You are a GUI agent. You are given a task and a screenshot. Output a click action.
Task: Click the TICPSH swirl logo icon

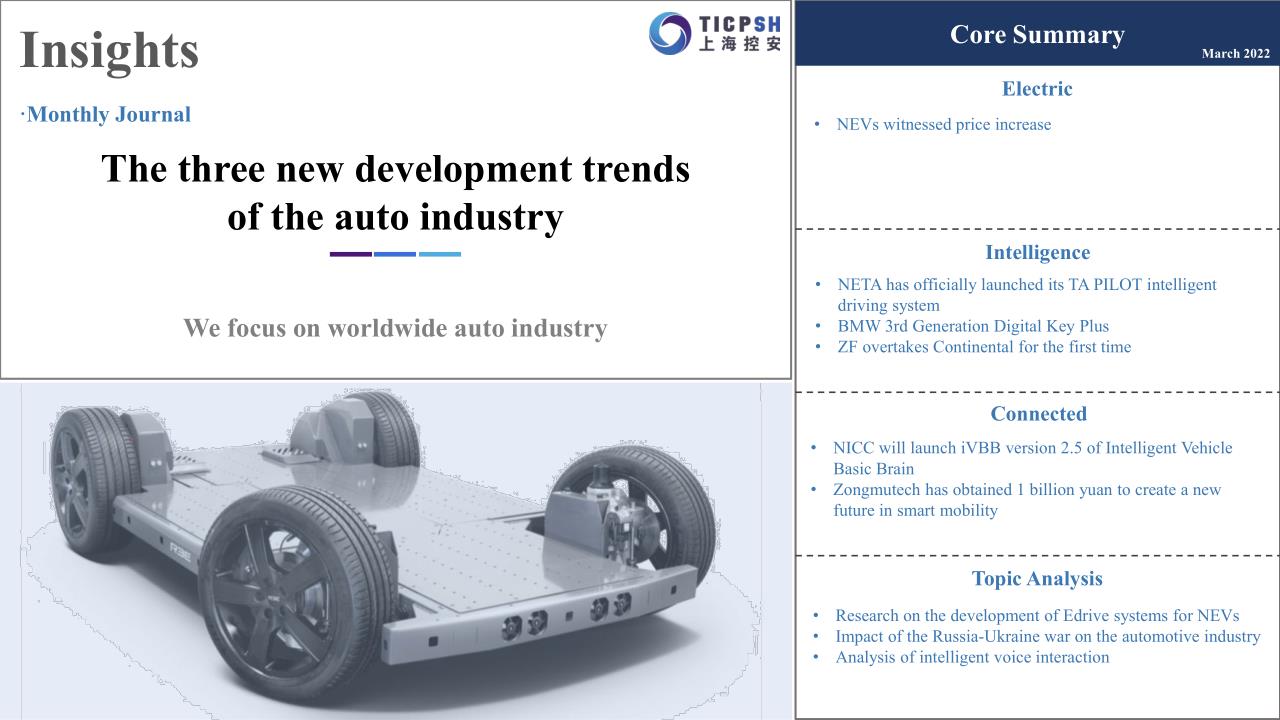tap(670, 33)
